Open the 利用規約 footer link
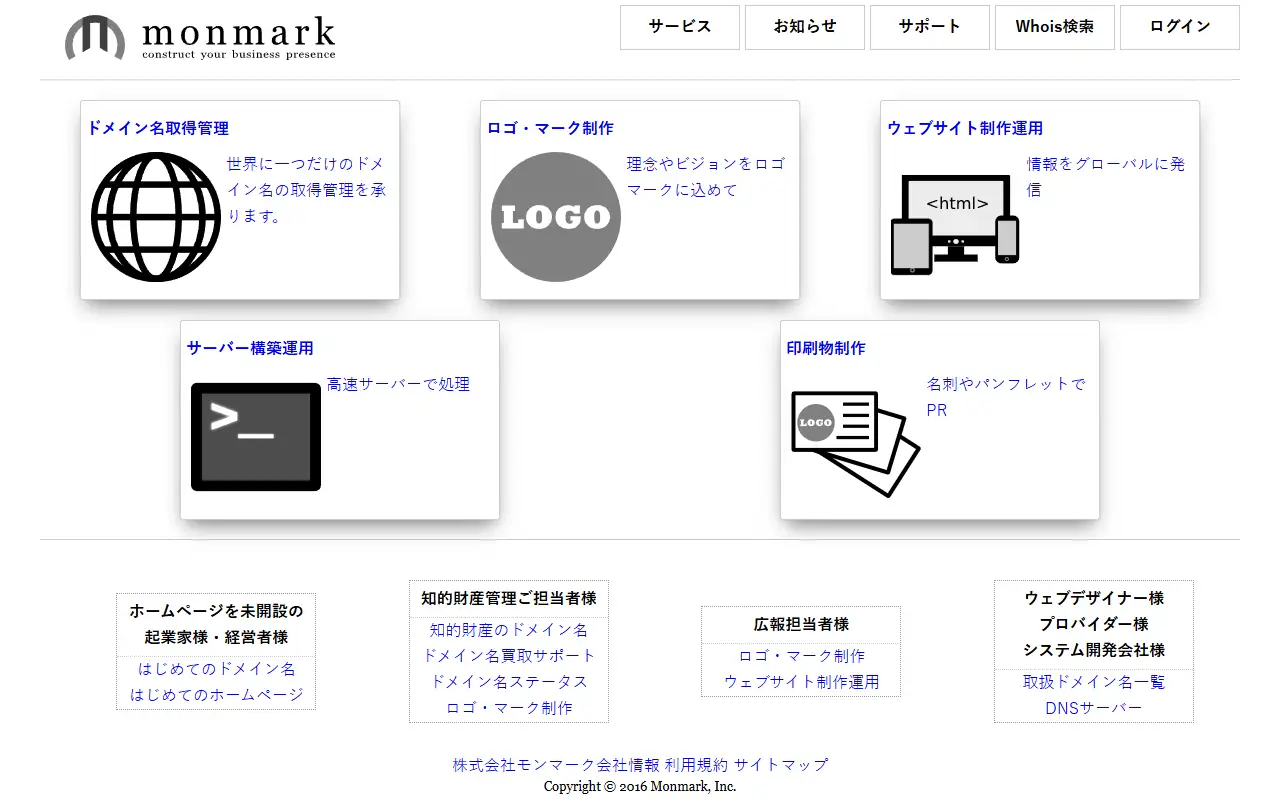This screenshot has width=1280, height=800. pos(696,765)
